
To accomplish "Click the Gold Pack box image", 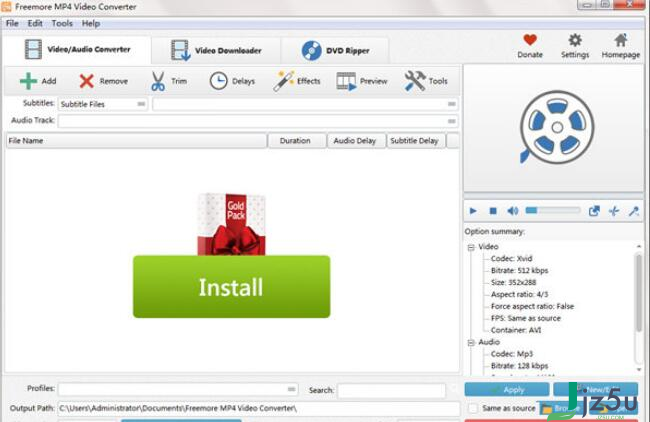I will 231,224.
